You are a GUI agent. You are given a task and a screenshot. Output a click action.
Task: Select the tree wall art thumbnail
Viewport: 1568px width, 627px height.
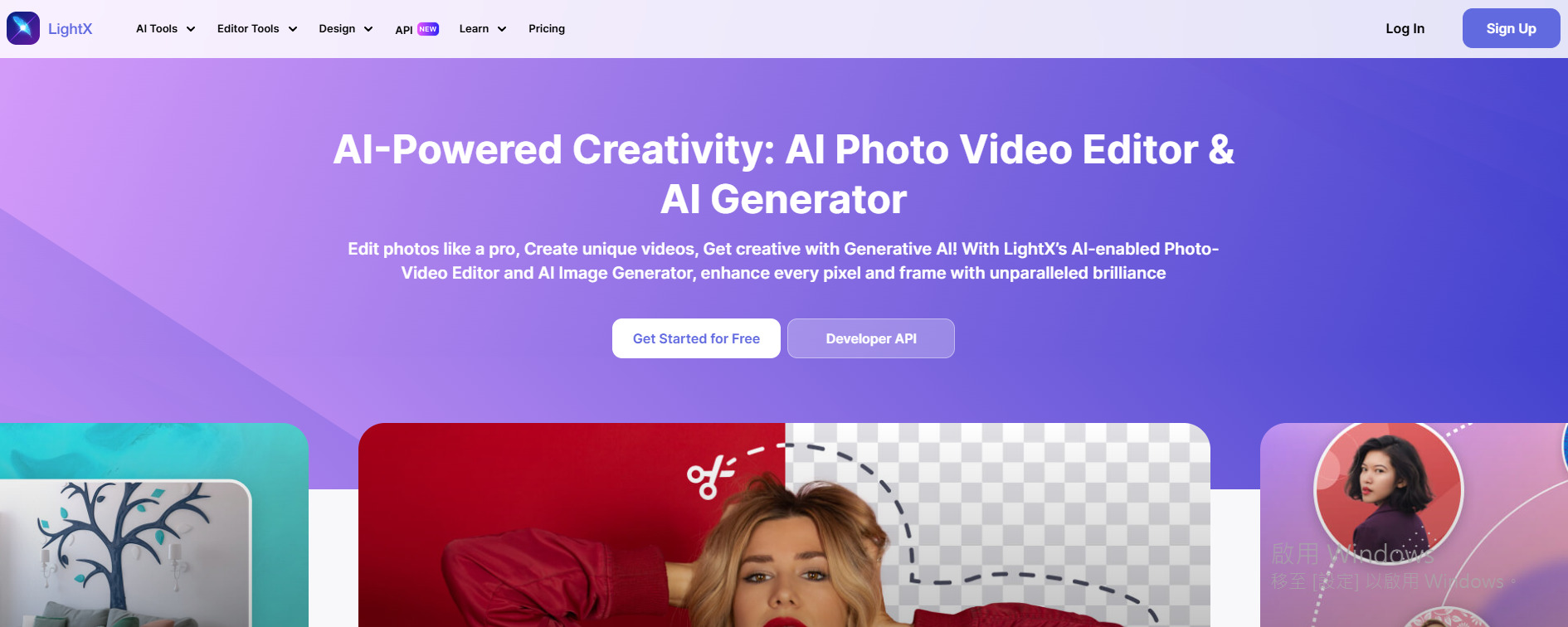(x=125, y=553)
